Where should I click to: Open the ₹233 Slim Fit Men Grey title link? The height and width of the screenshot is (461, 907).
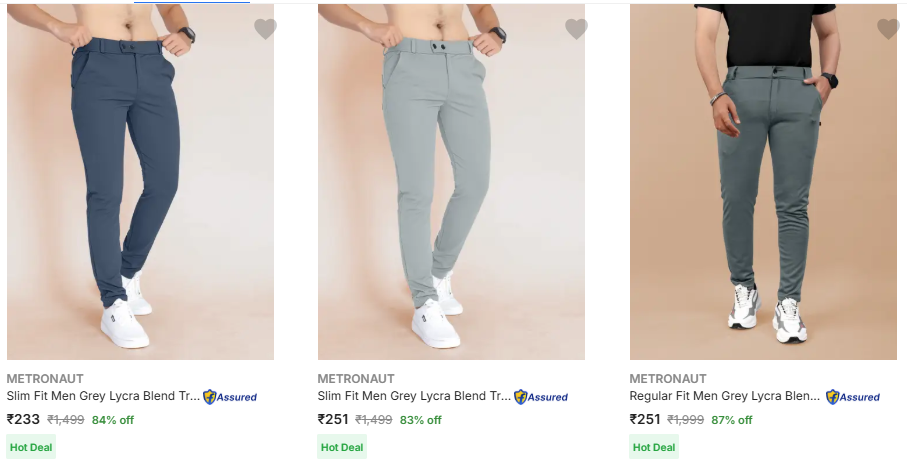103,396
